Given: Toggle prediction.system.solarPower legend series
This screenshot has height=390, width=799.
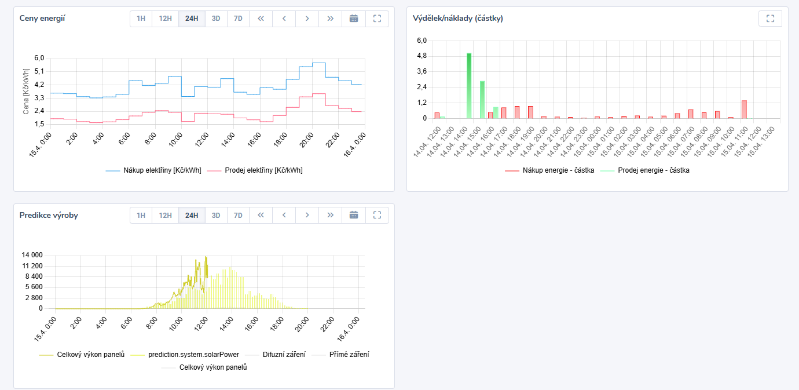Looking at the screenshot, I should 185,354.
